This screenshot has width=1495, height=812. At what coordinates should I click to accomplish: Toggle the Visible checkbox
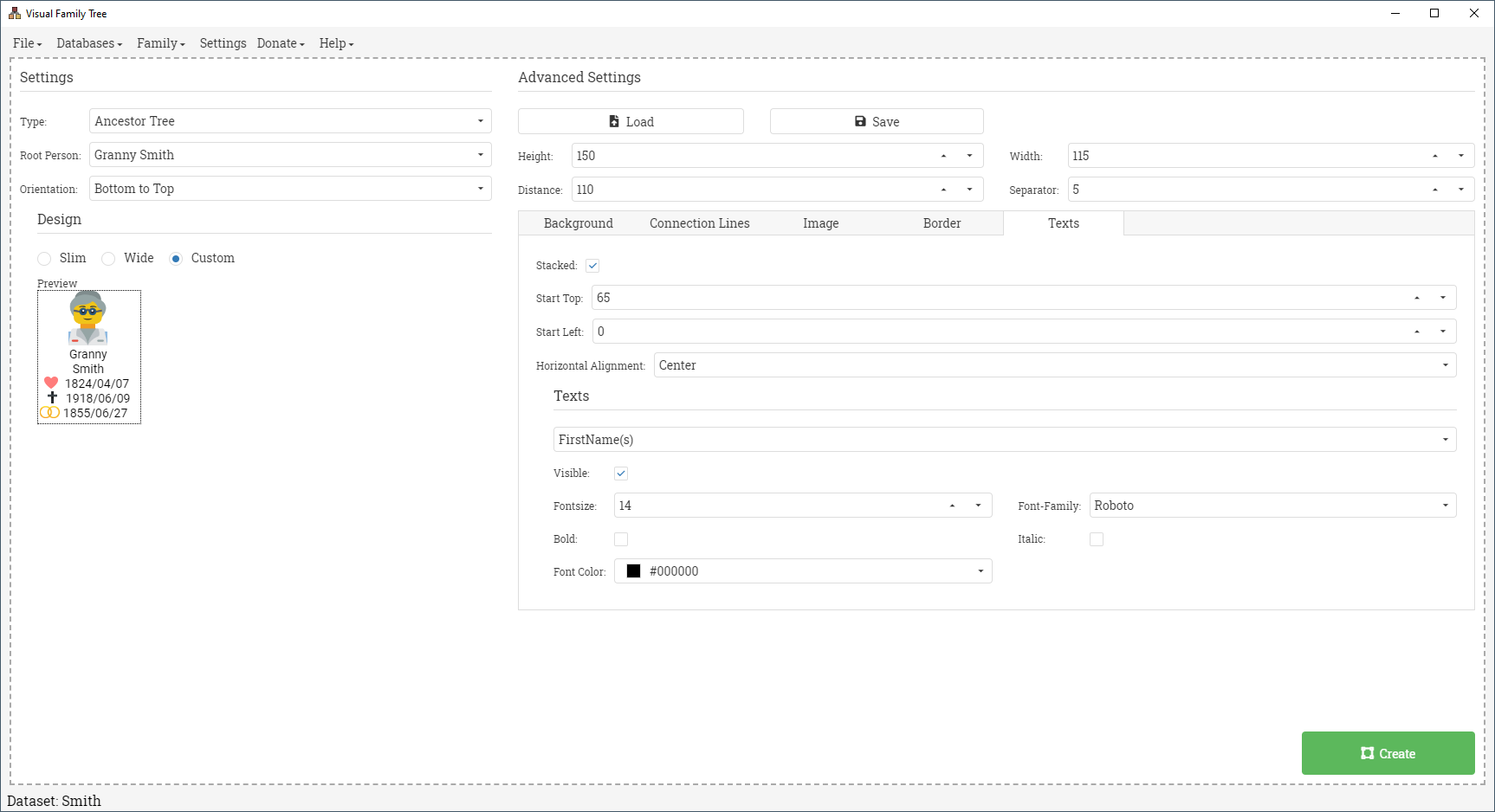point(621,474)
